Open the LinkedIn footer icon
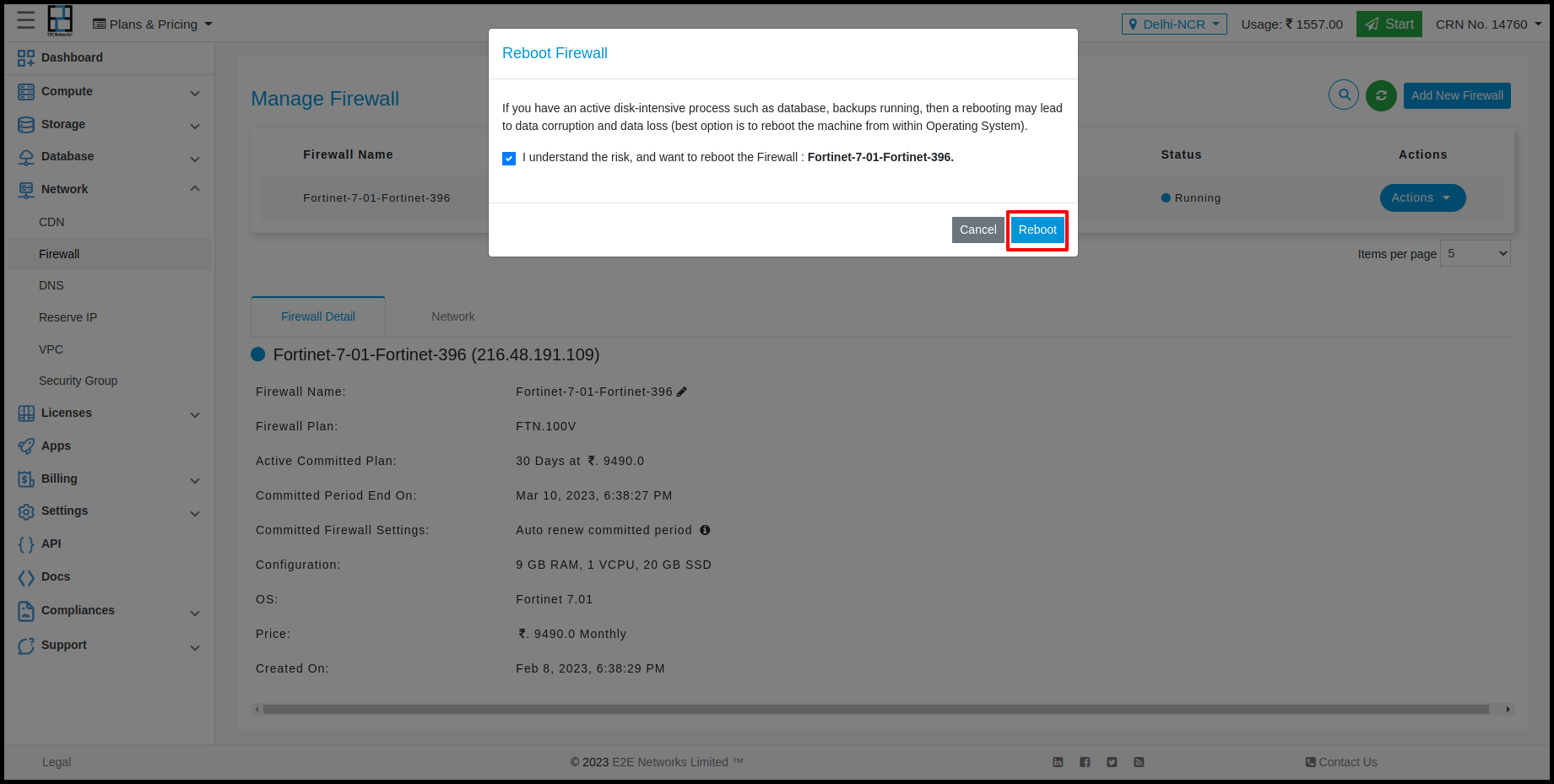Image resolution: width=1554 pixels, height=784 pixels. tap(1058, 762)
